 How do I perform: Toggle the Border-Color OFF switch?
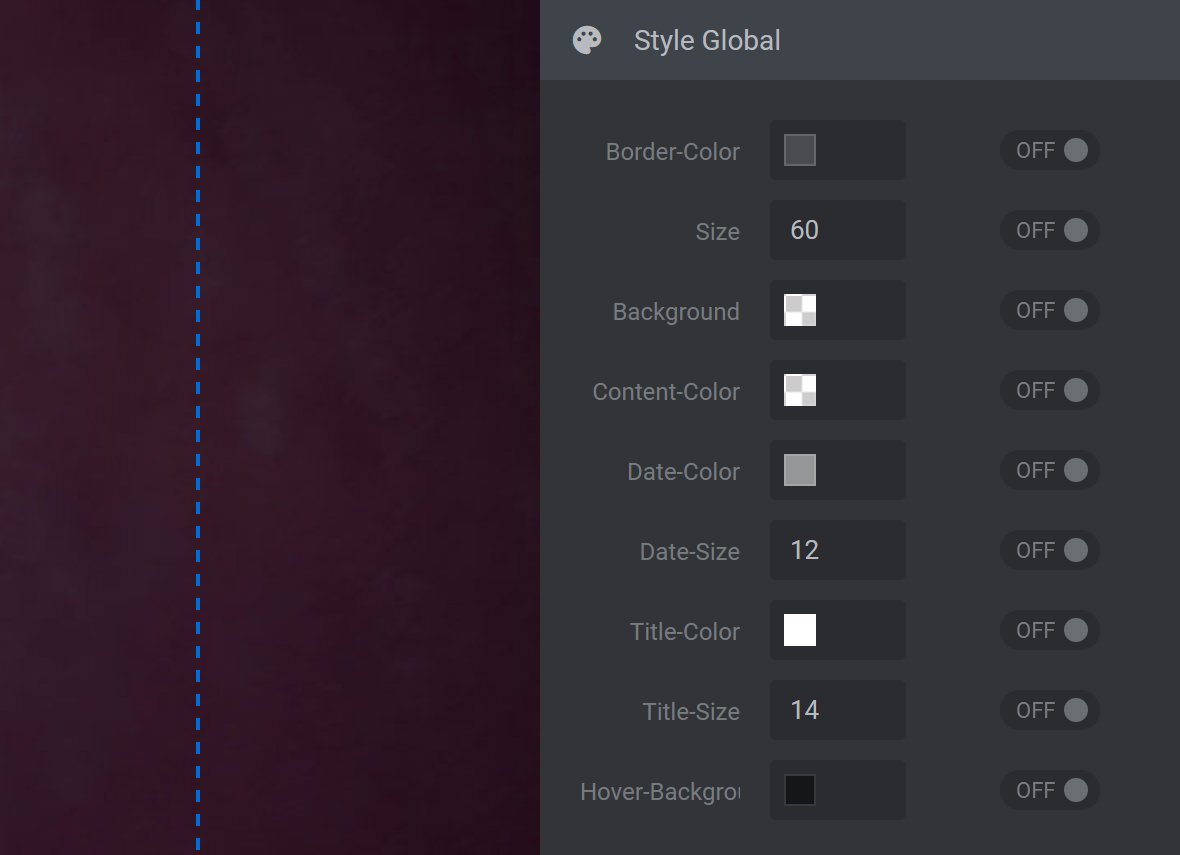coord(1050,151)
